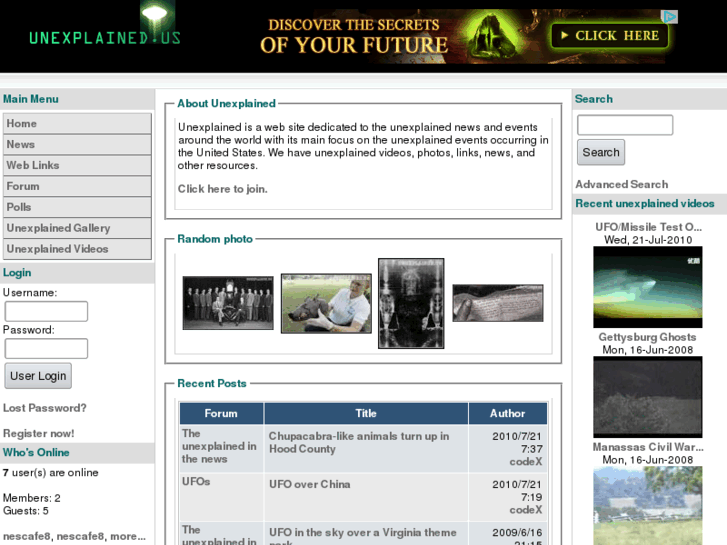Open the Advanced Search link

click(x=622, y=185)
